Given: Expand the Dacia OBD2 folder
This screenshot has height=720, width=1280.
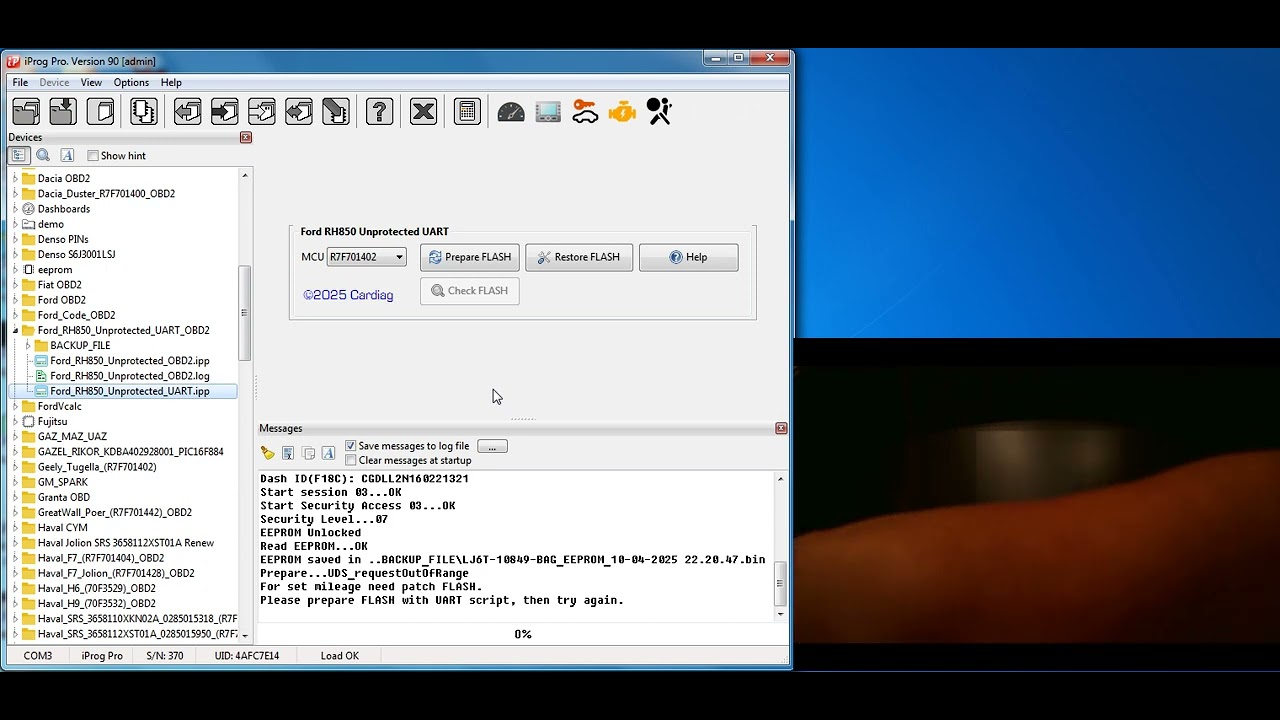Looking at the screenshot, I should (x=15, y=178).
